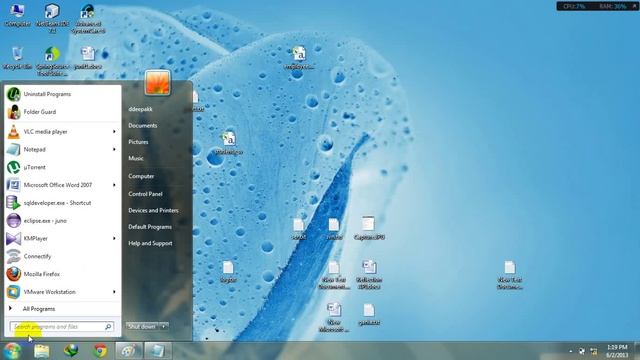Open Default Programs
640x360 pixels.
point(150,227)
